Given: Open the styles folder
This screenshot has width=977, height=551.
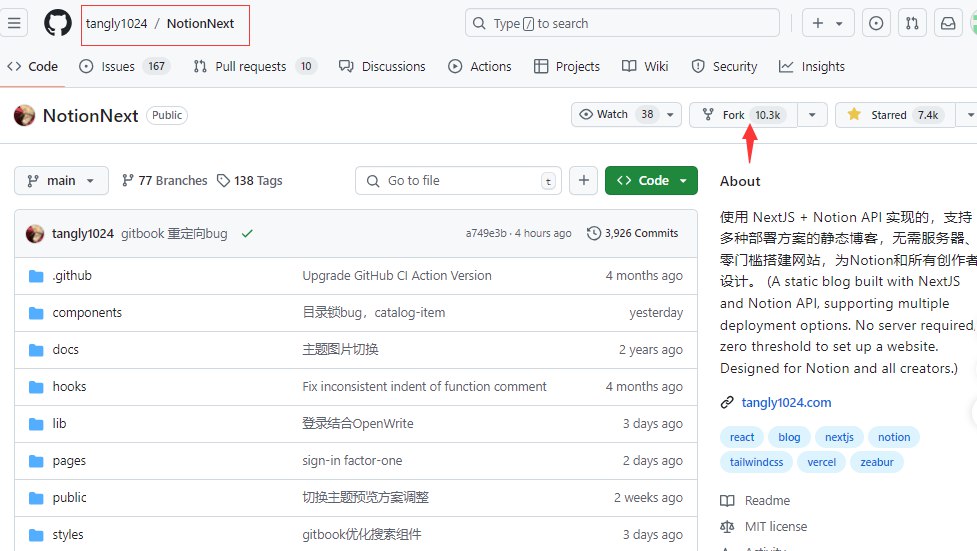Looking at the screenshot, I should (x=68, y=535).
